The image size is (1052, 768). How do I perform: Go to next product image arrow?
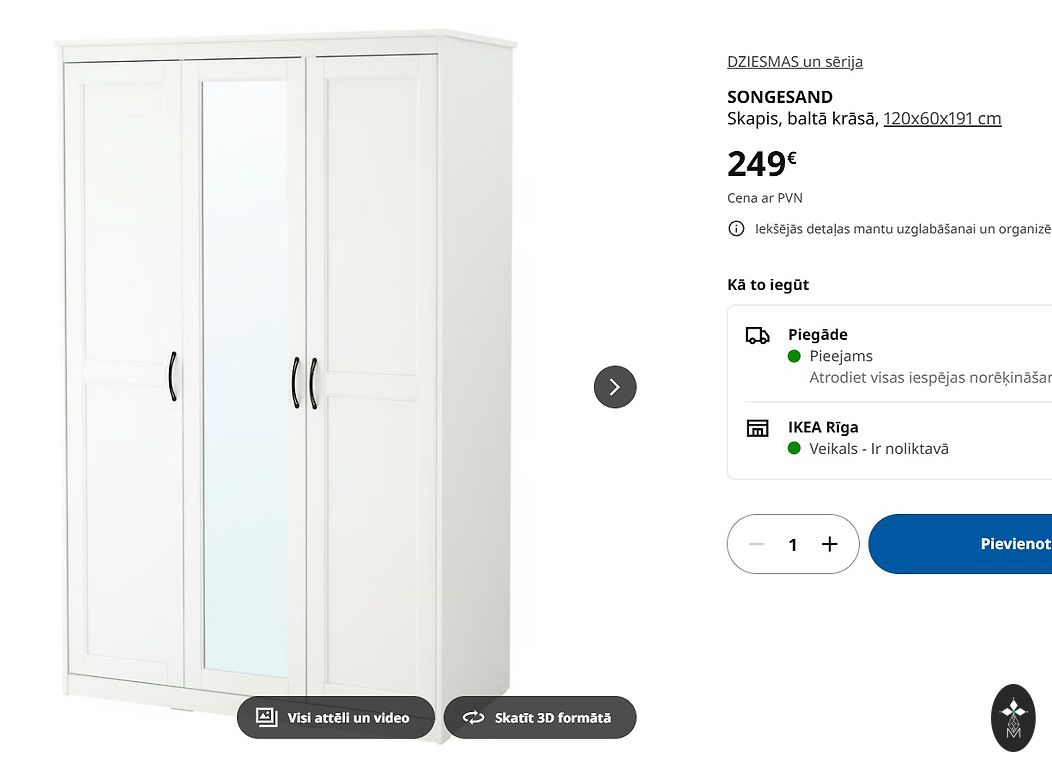[615, 387]
